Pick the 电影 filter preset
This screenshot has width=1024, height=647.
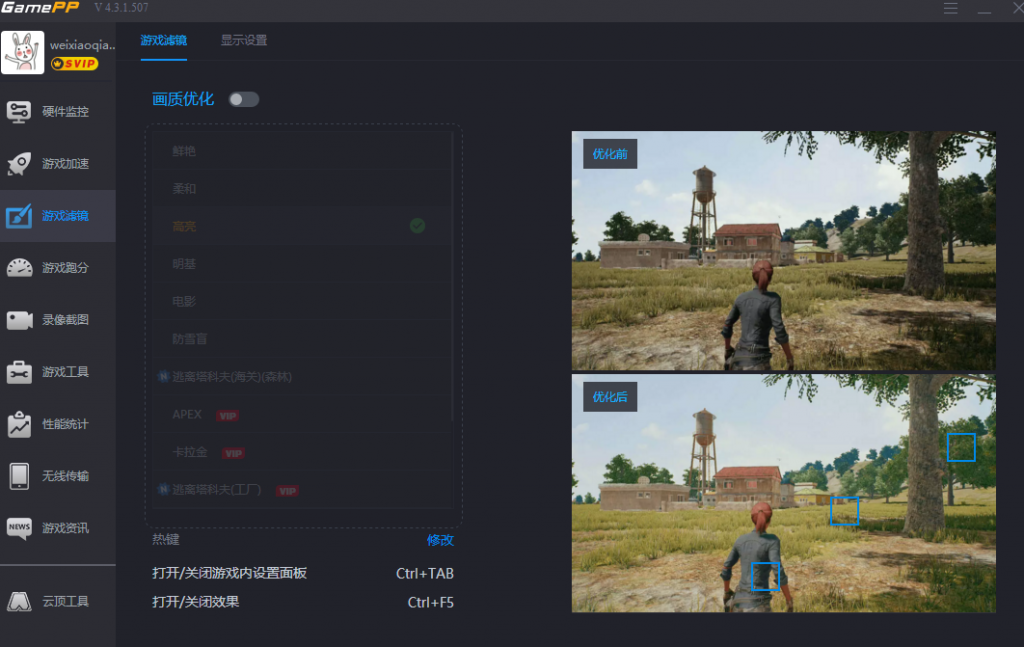pos(303,302)
